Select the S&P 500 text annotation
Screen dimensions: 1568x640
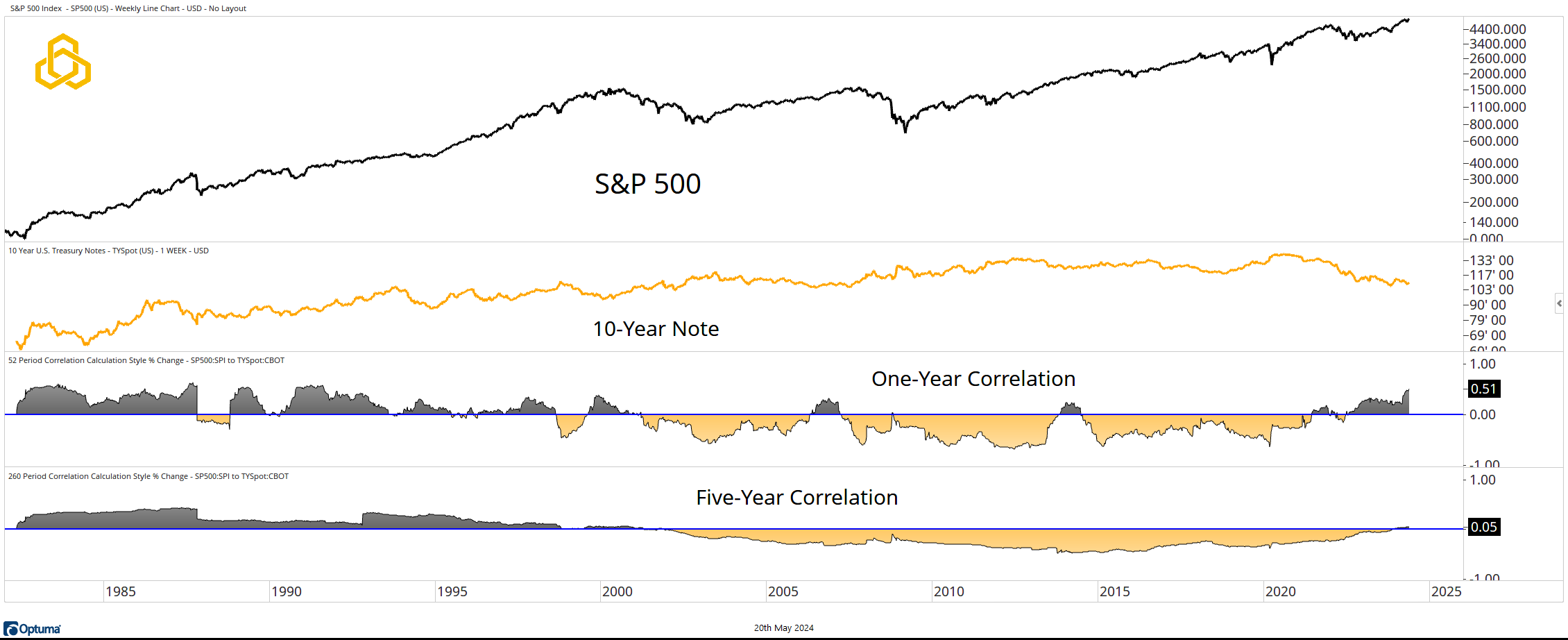coord(647,184)
